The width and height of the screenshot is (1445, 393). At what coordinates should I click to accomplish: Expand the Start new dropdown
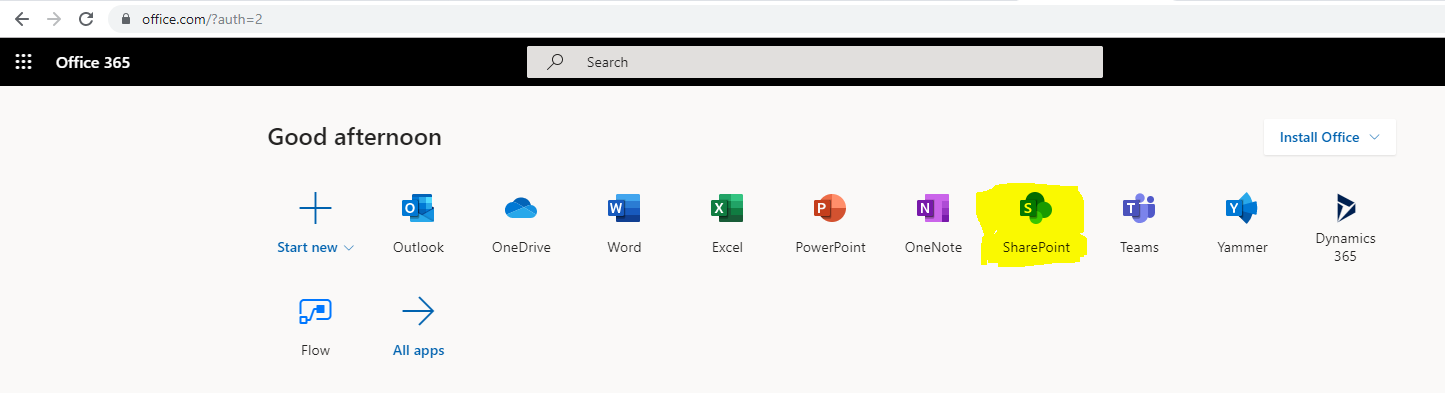(x=348, y=248)
